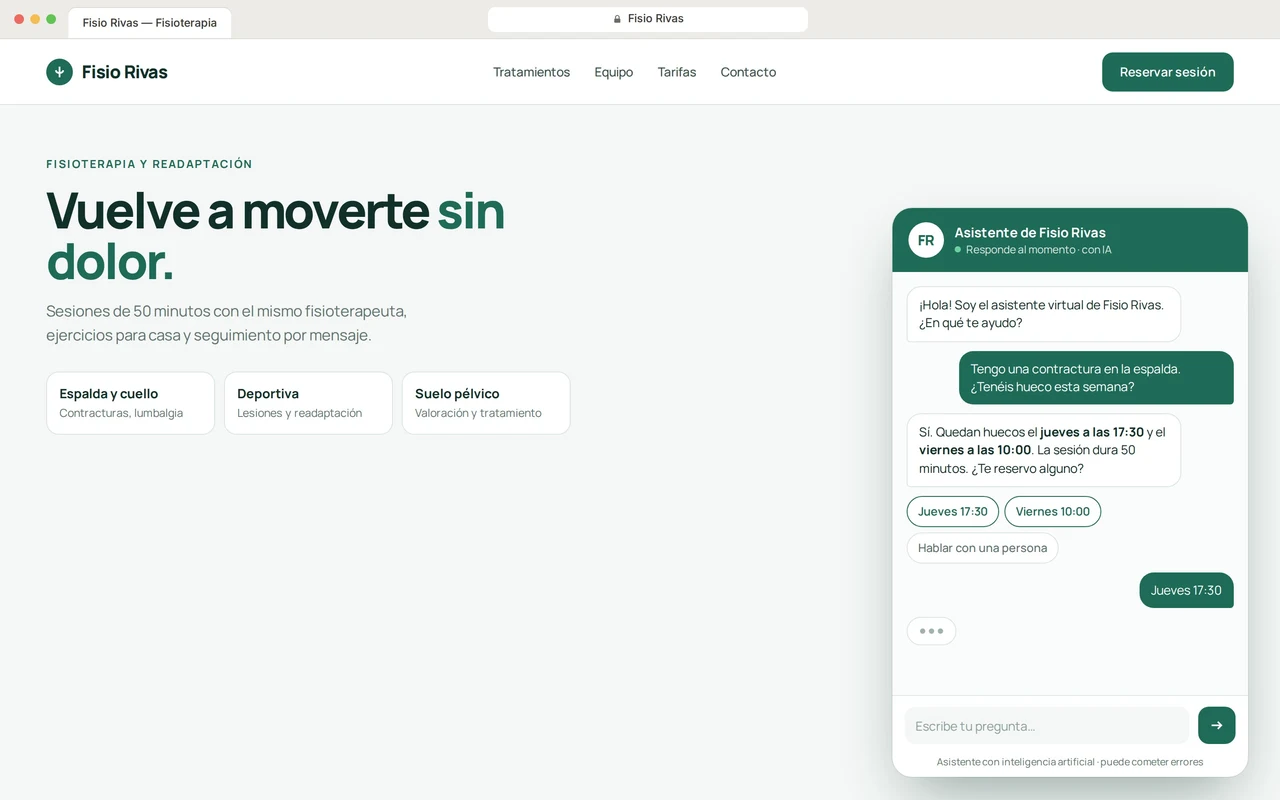Go to the Equipo section
Viewport: 1280px width, 800px height.
click(613, 72)
